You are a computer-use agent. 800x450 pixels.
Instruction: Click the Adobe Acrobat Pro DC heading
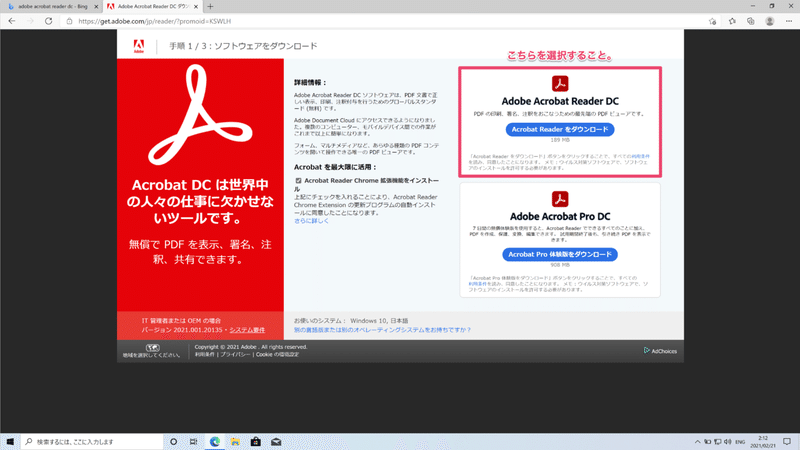click(560, 216)
